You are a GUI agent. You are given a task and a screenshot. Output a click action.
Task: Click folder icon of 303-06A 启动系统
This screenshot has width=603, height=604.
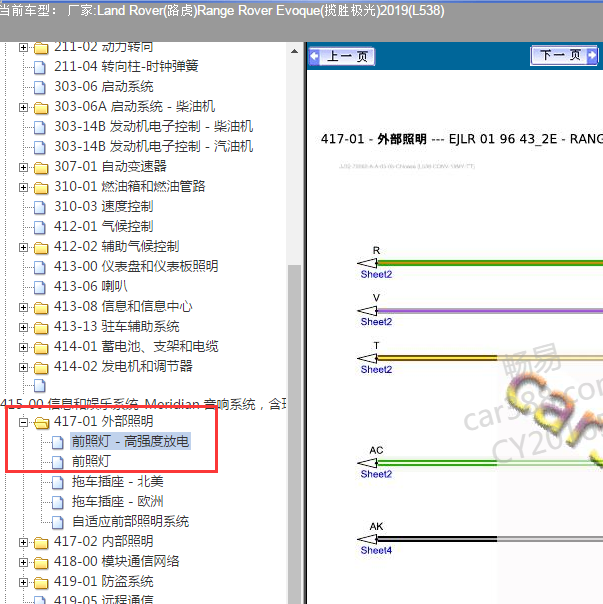[x=41, y=107]
